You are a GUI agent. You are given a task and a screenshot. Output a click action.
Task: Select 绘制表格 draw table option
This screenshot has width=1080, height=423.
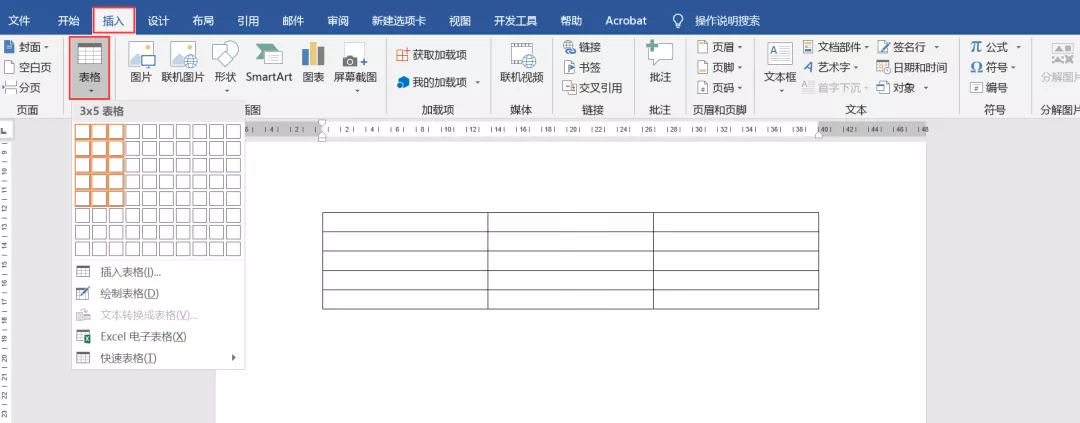[158, 293]
